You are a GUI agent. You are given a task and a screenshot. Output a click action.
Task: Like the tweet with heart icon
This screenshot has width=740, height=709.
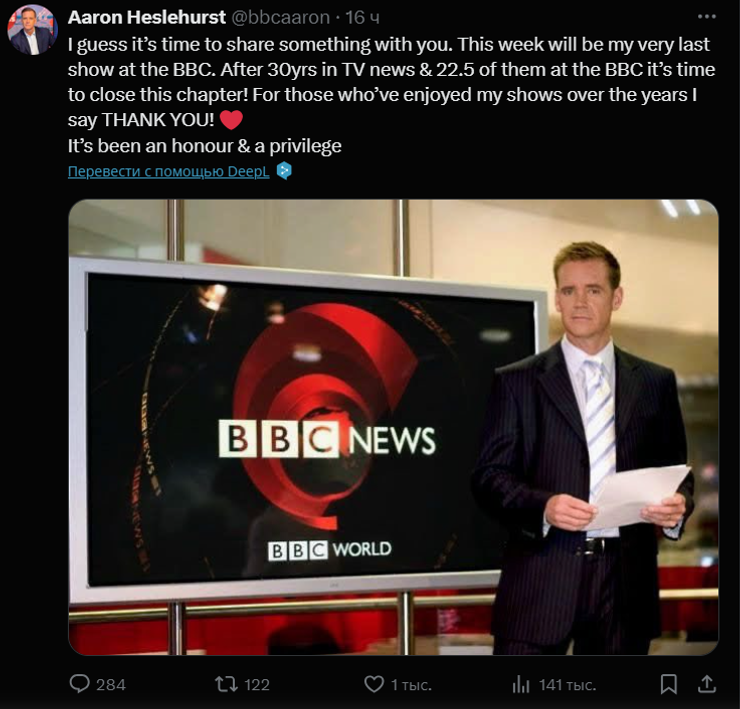[x=374, y=684]
